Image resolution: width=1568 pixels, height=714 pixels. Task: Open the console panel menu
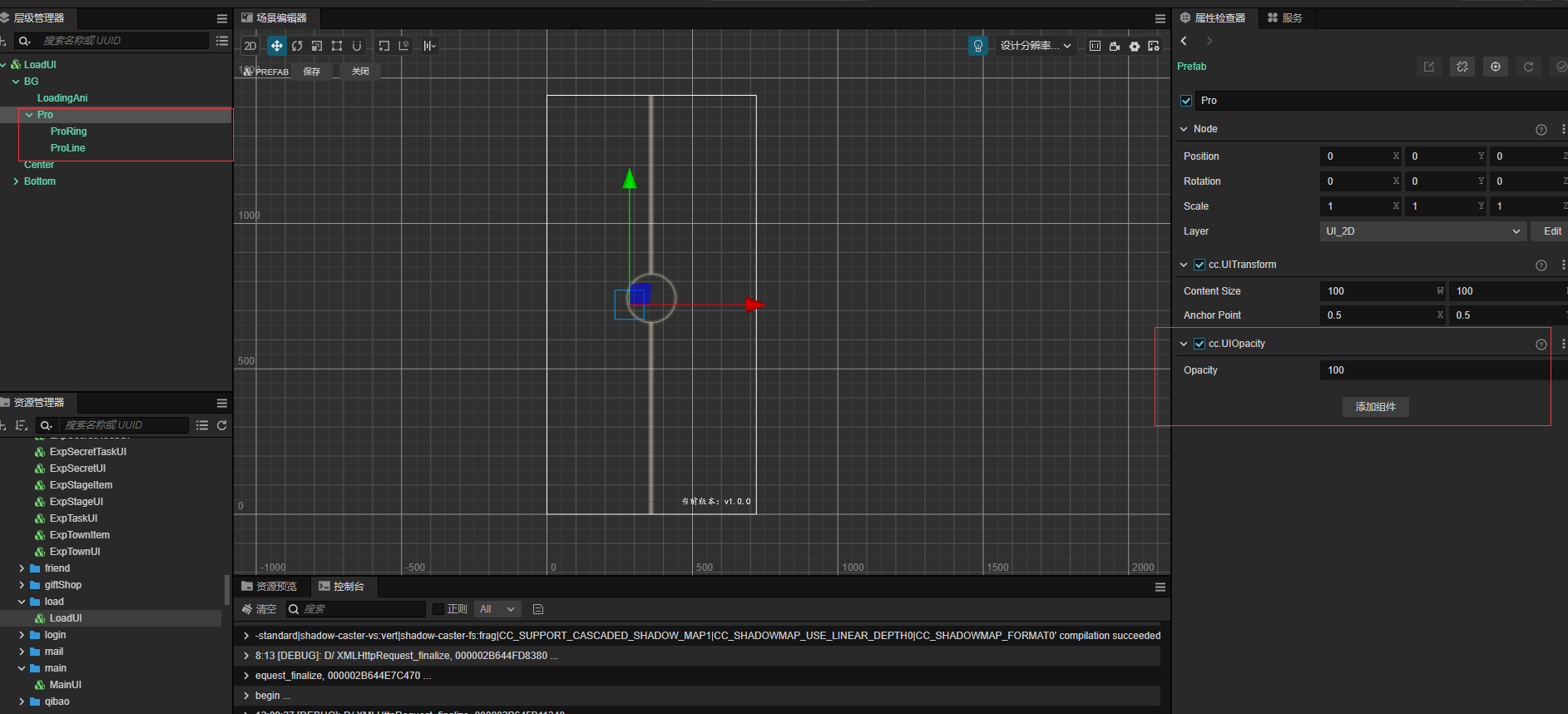click(1160, 588)
